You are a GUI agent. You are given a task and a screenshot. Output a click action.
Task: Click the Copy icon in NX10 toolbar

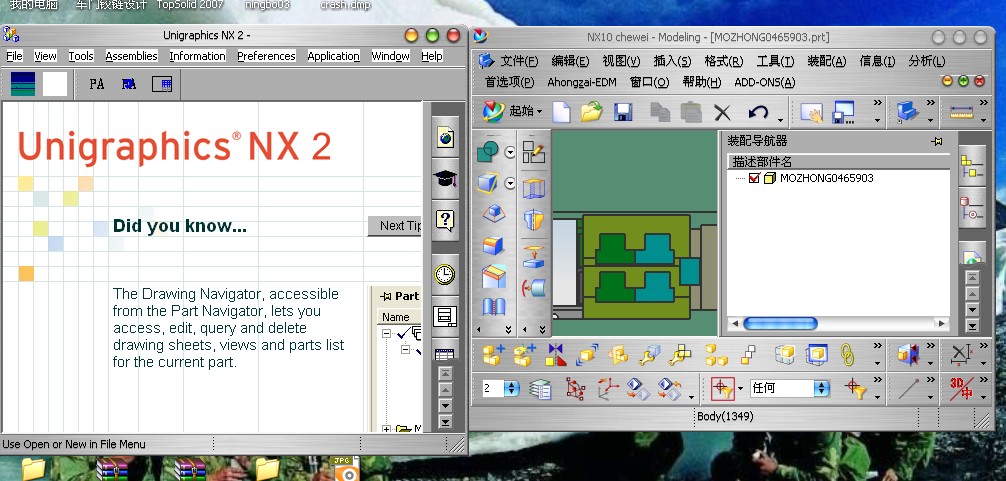point(660,112)
